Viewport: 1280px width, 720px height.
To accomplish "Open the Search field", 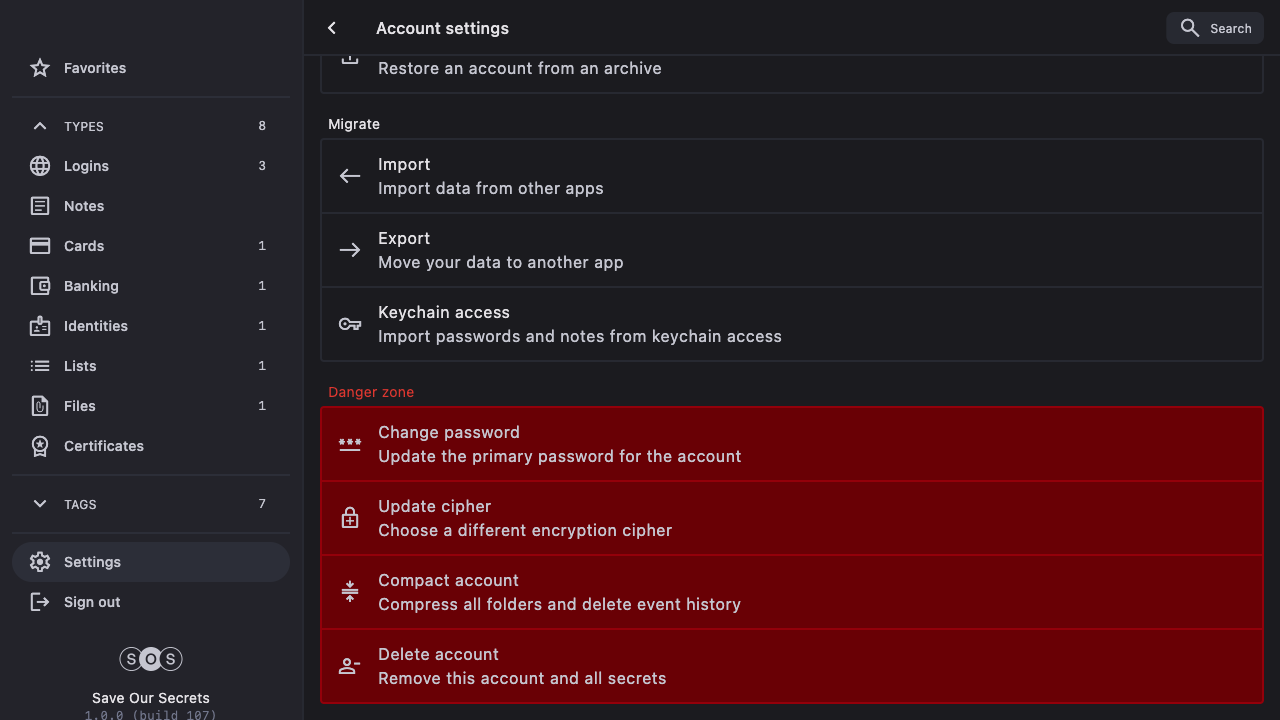I will tap(1215, 28).
